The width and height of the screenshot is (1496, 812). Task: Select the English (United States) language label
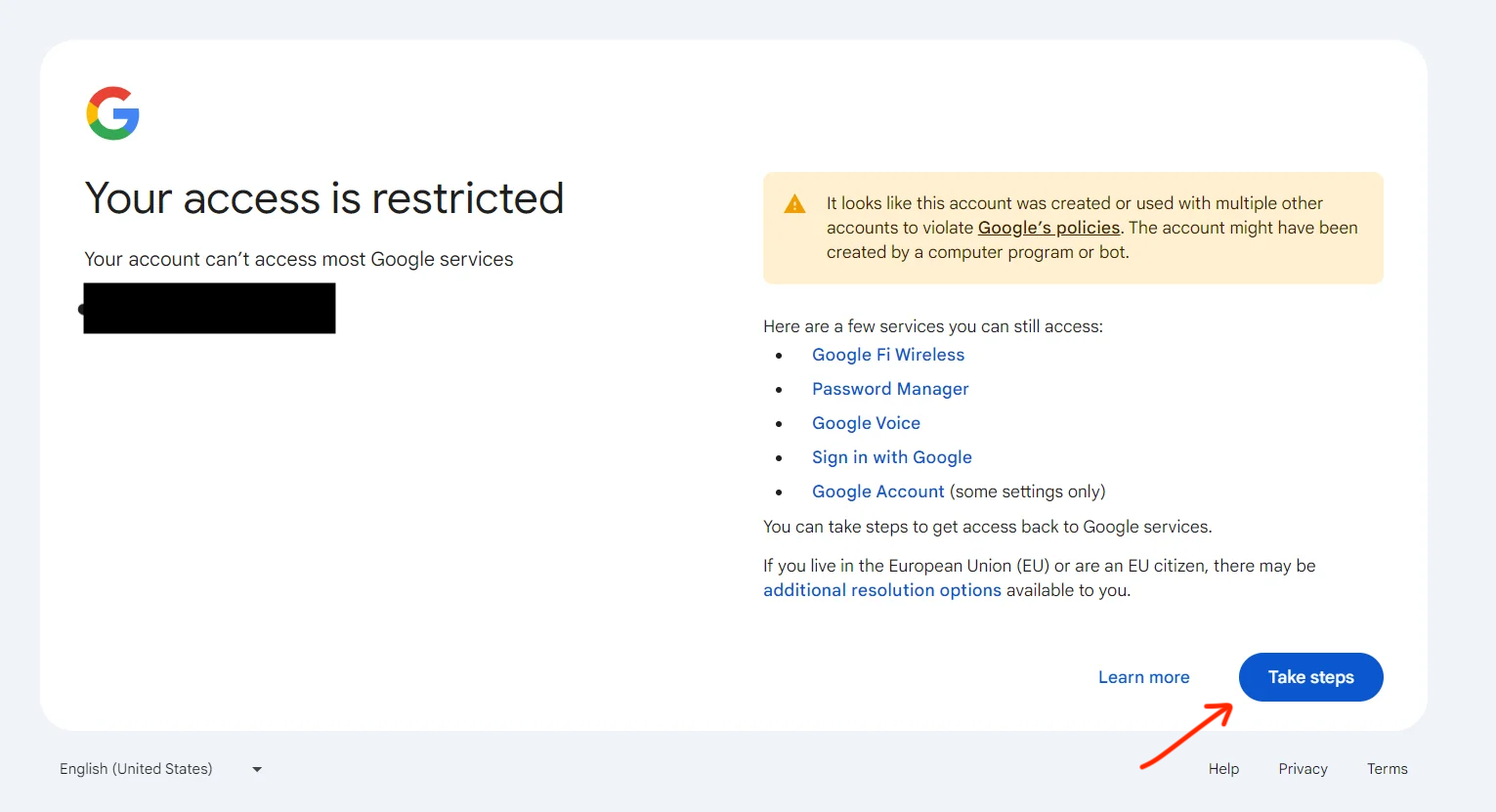click(x=136, y=769)
